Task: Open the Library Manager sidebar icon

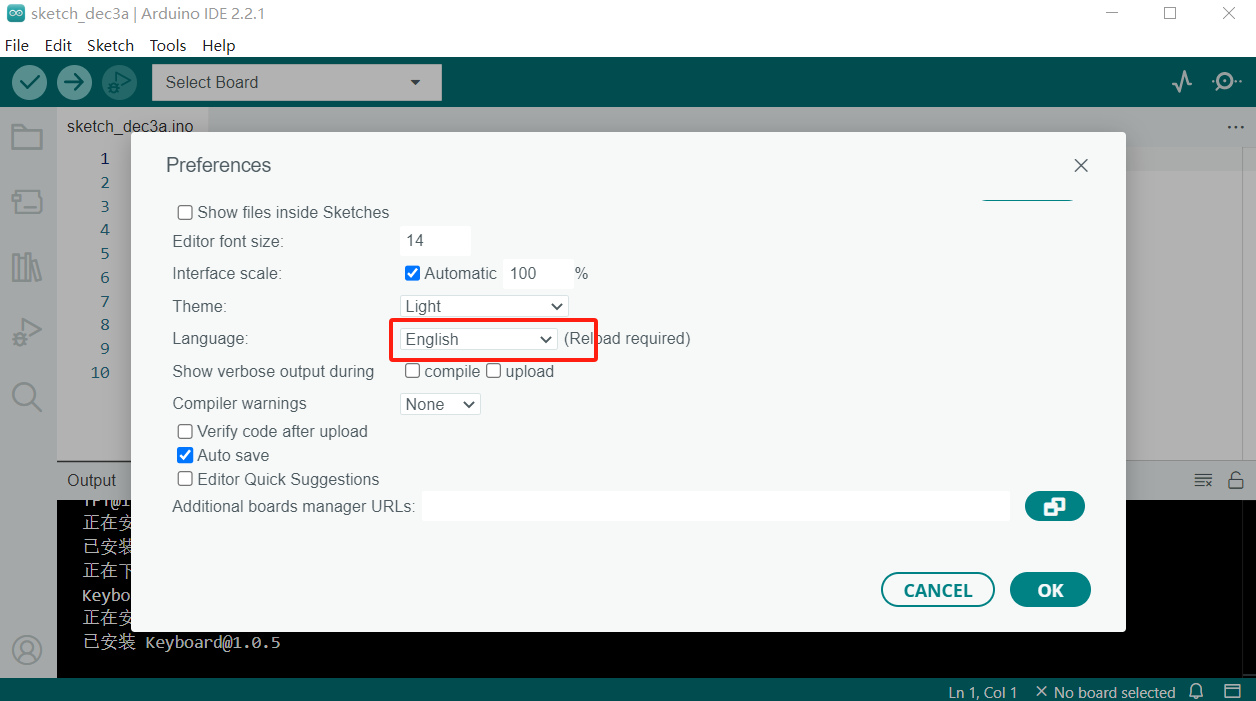Action: (x=27, y=267)
